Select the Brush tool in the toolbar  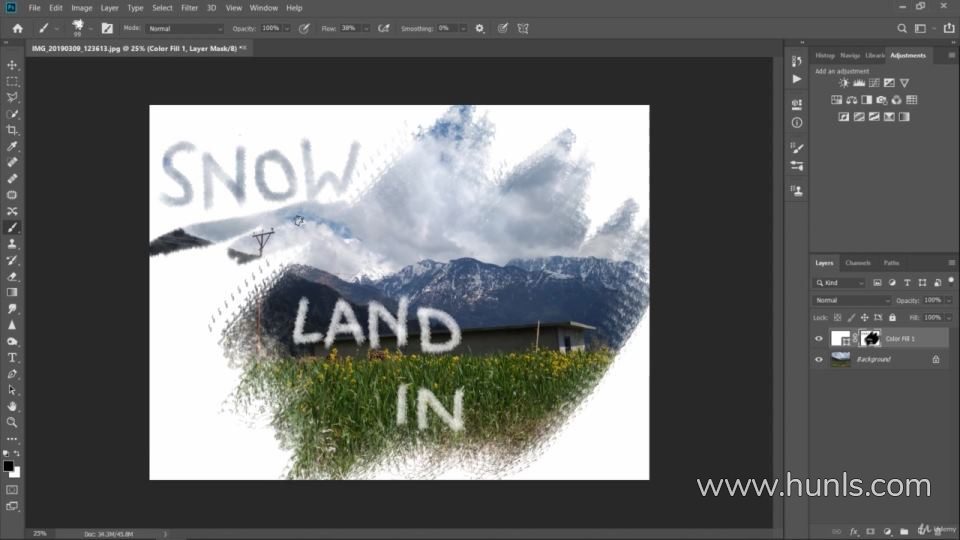[12, 227]
